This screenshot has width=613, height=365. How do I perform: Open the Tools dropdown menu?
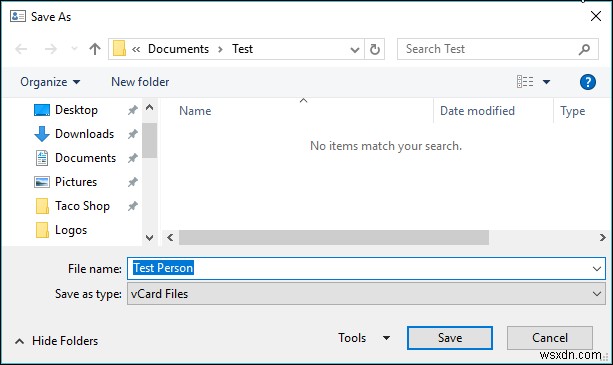click(x=364, y=338)
